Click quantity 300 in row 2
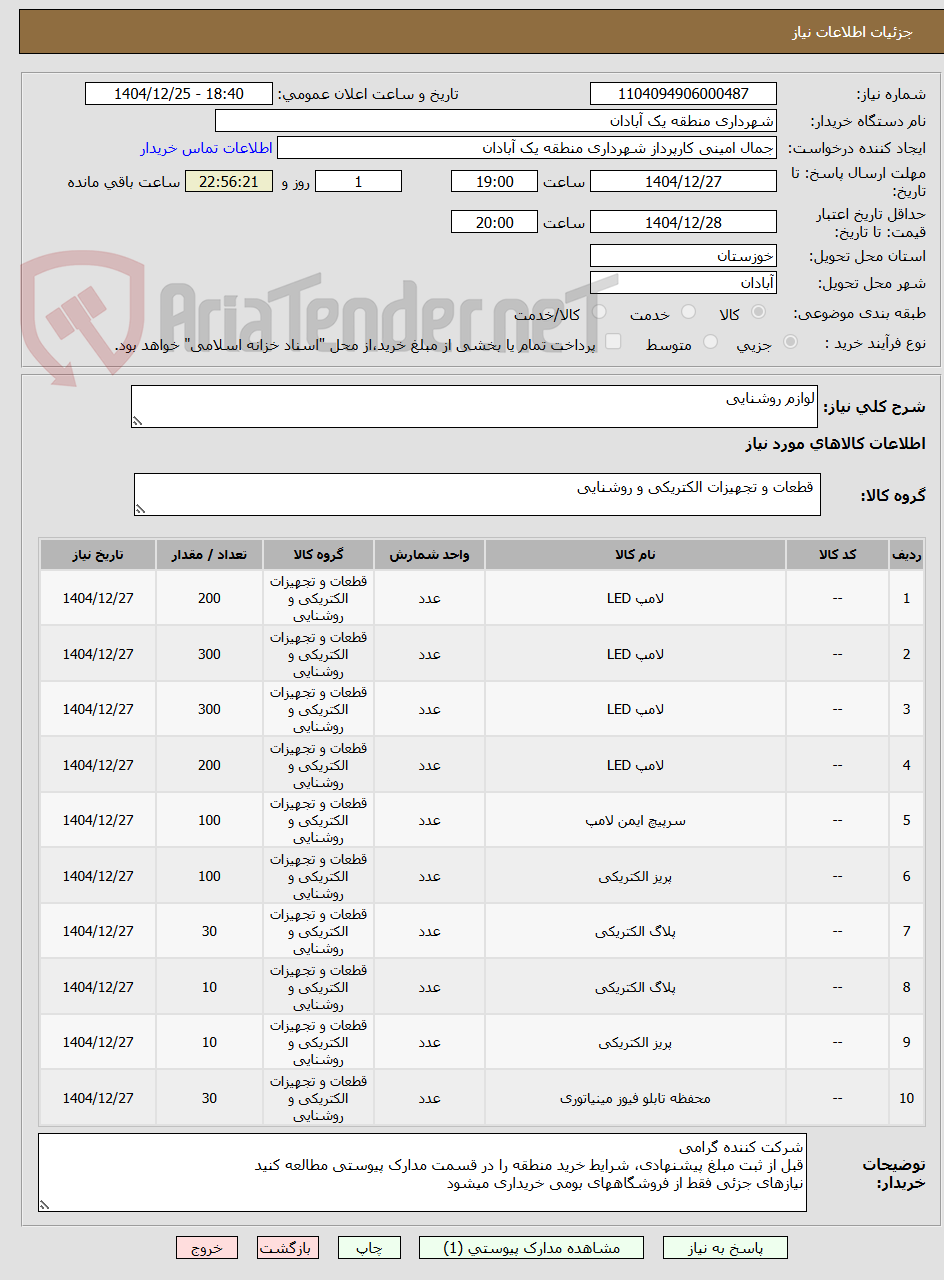944x1280 pixels. 209,654
